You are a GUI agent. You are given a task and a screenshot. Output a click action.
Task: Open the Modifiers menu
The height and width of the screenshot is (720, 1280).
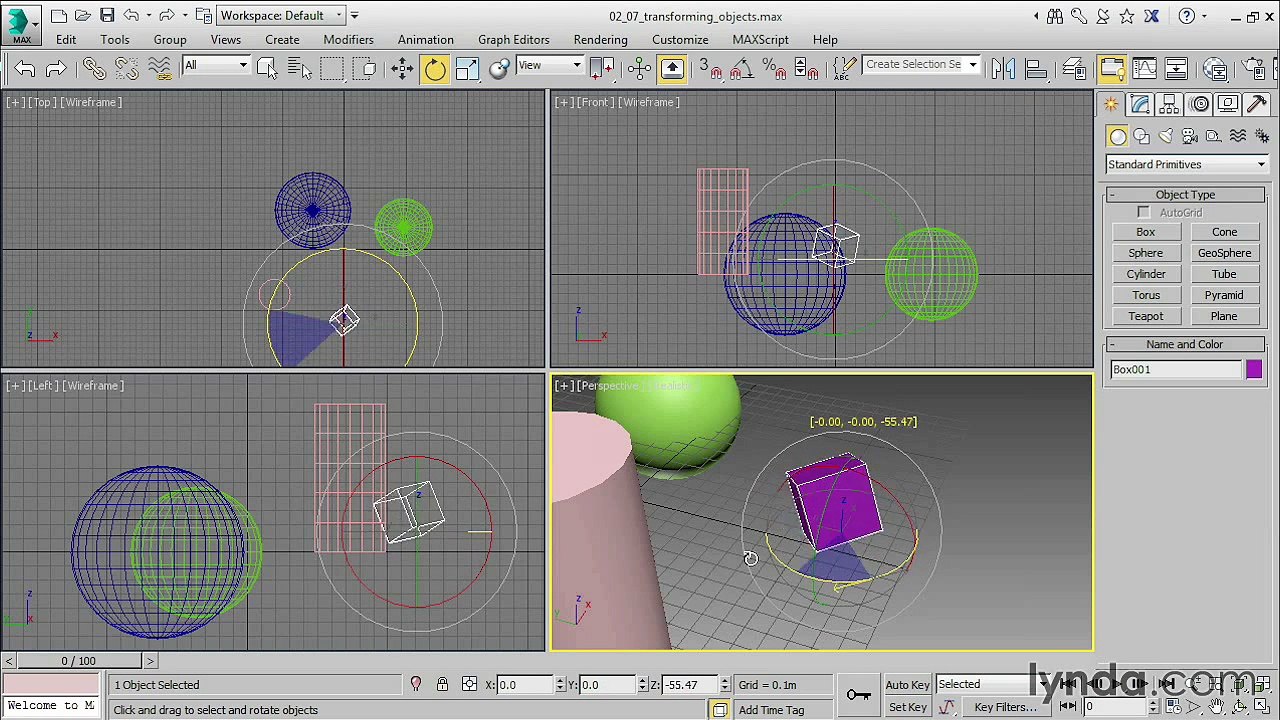point(348,40)
